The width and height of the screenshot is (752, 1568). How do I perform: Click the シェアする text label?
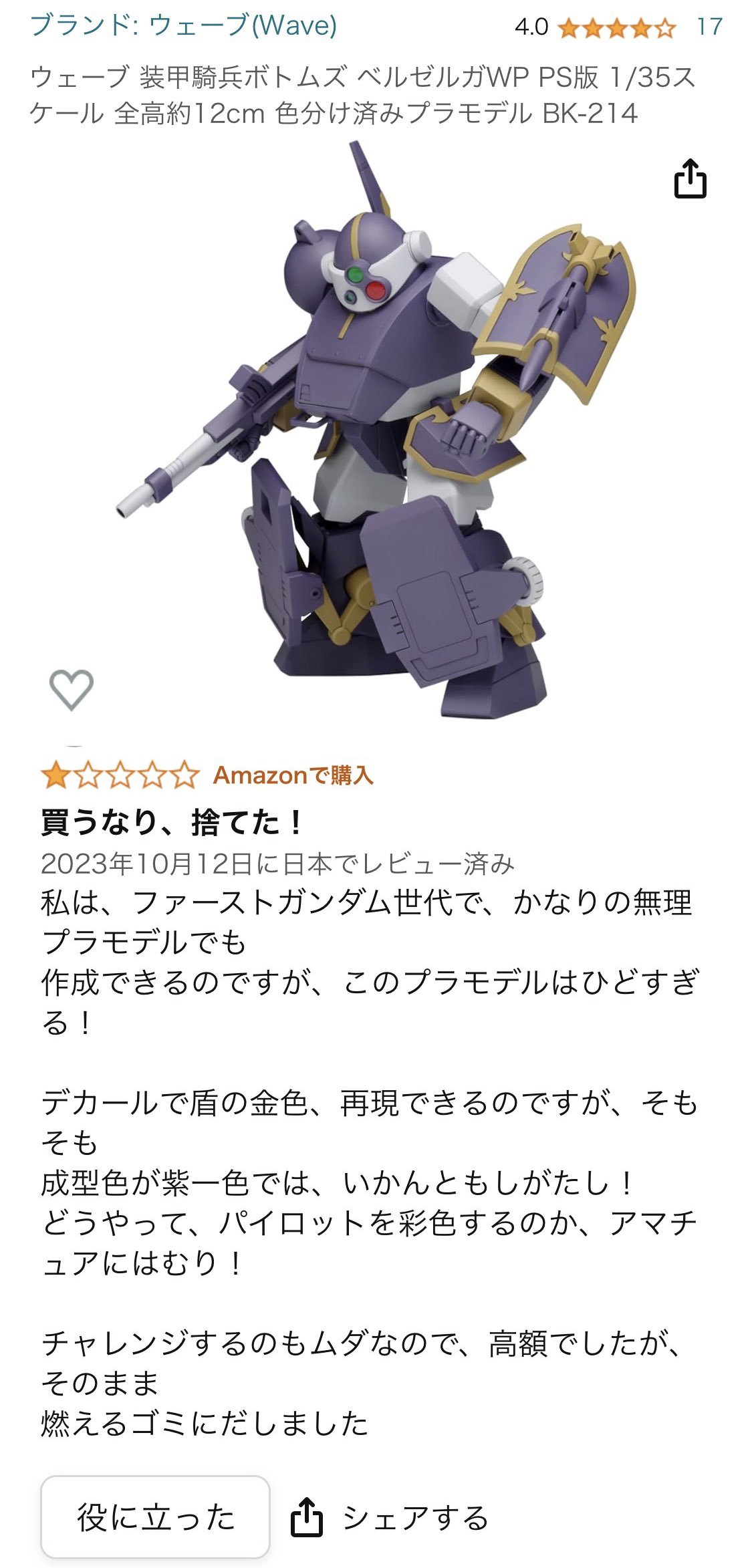coord(415,1517)
